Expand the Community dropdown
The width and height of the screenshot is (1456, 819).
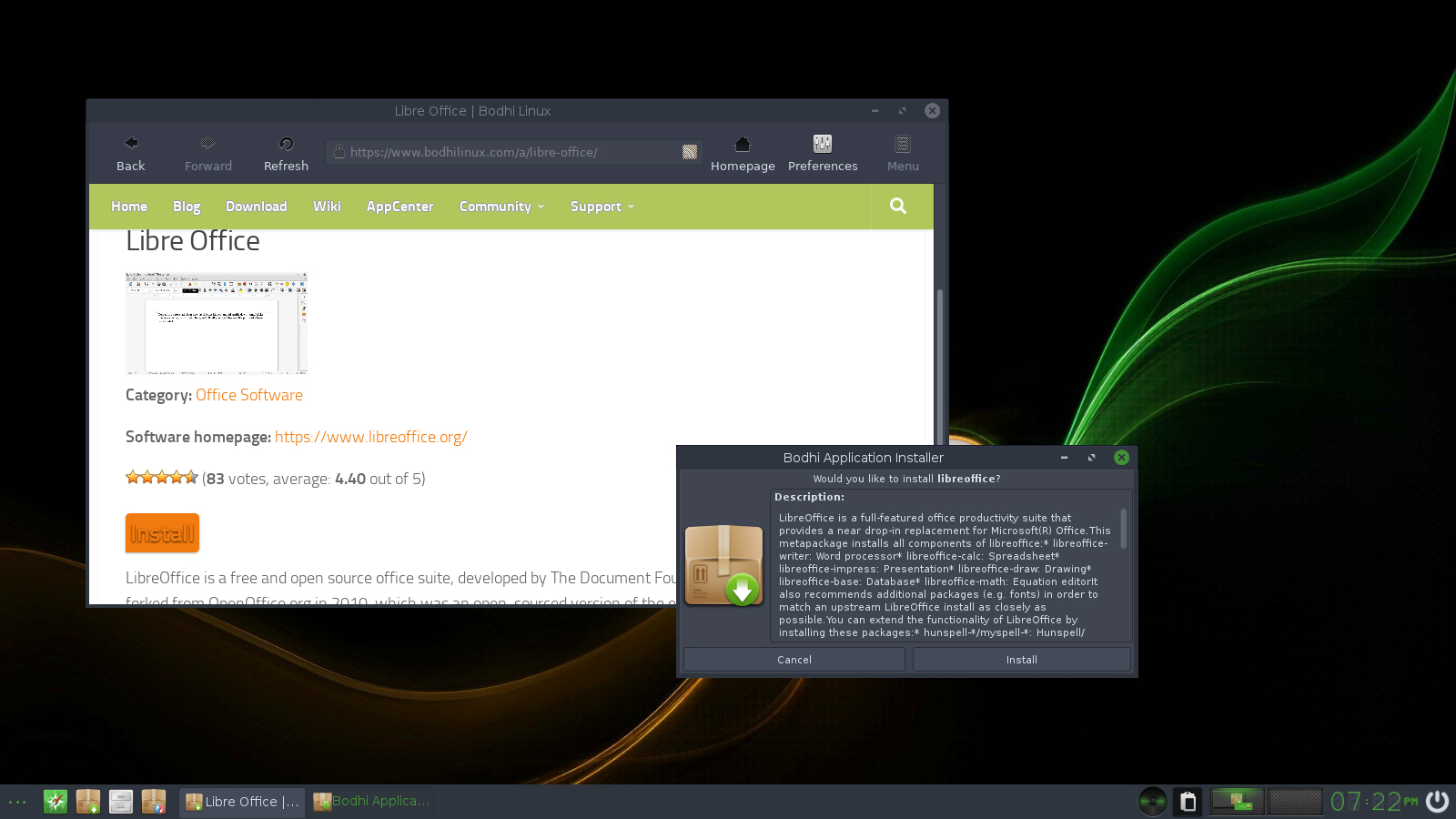(501, 207)
